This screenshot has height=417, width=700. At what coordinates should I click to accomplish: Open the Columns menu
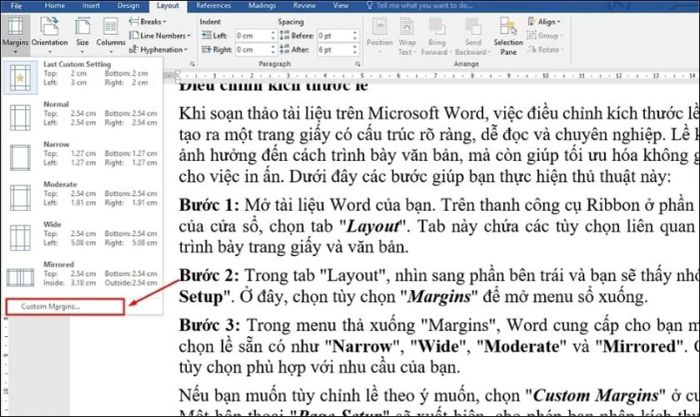(x=111, y=34)
